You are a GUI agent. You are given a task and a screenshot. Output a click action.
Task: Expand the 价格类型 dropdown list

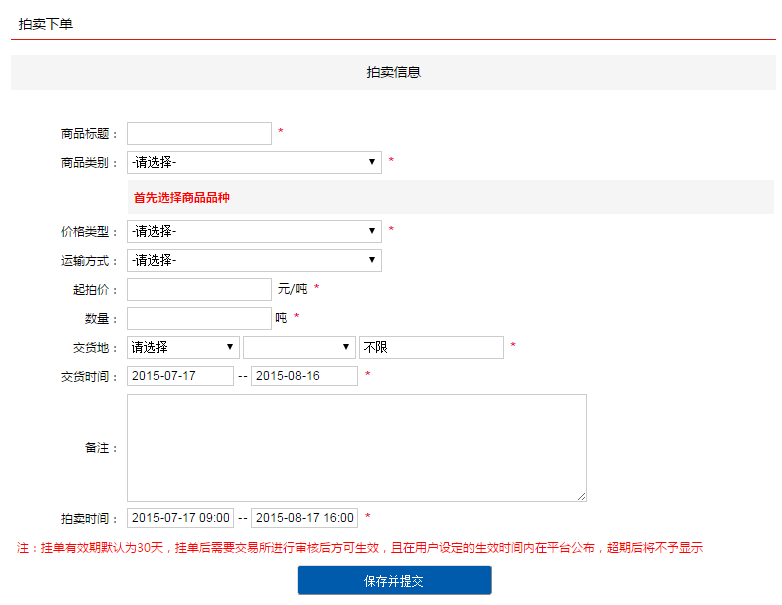click(x=254, y=231)
